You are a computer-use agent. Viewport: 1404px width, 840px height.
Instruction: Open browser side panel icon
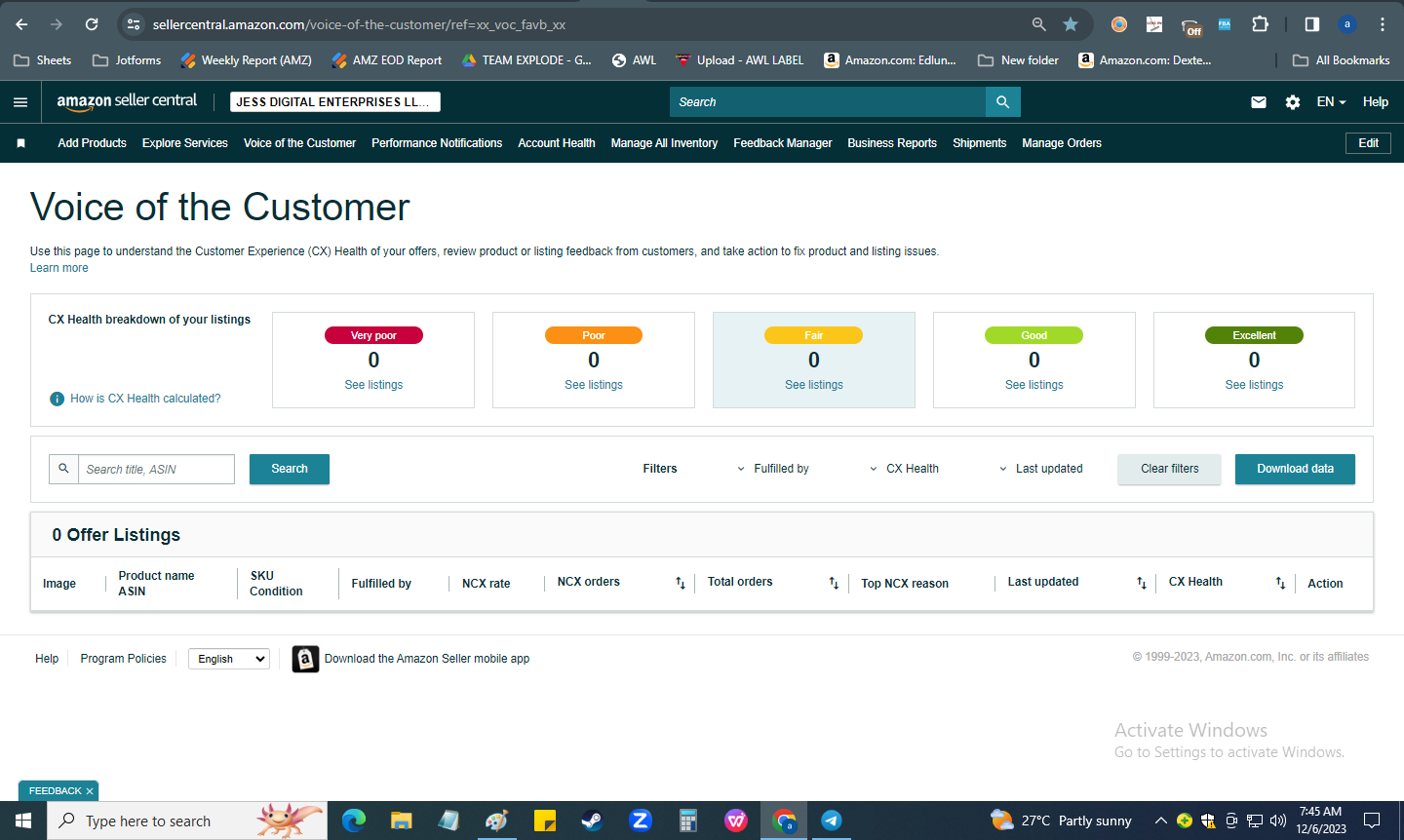coord(1312,24)
